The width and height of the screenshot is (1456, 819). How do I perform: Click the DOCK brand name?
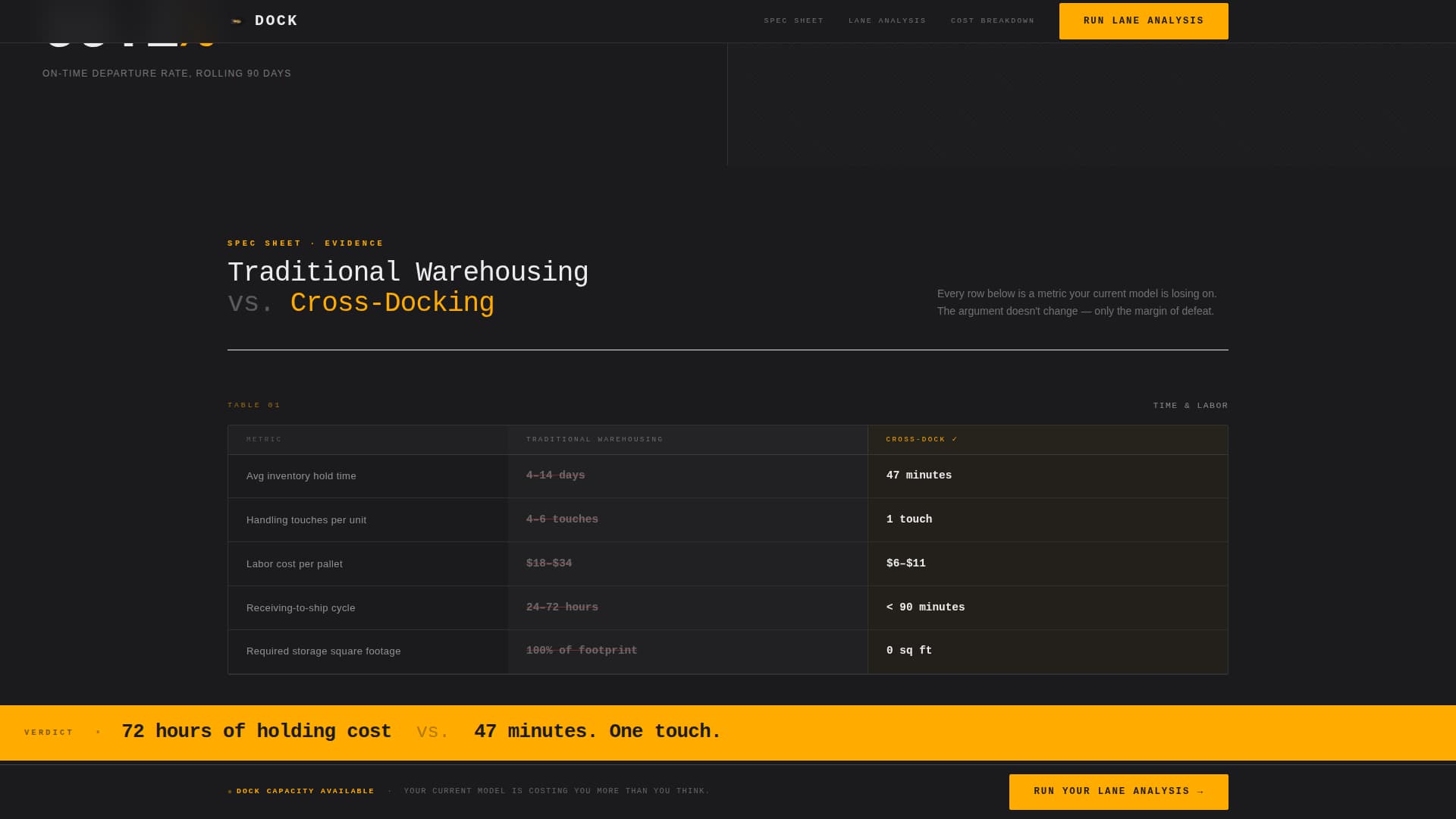pos(276,21)
